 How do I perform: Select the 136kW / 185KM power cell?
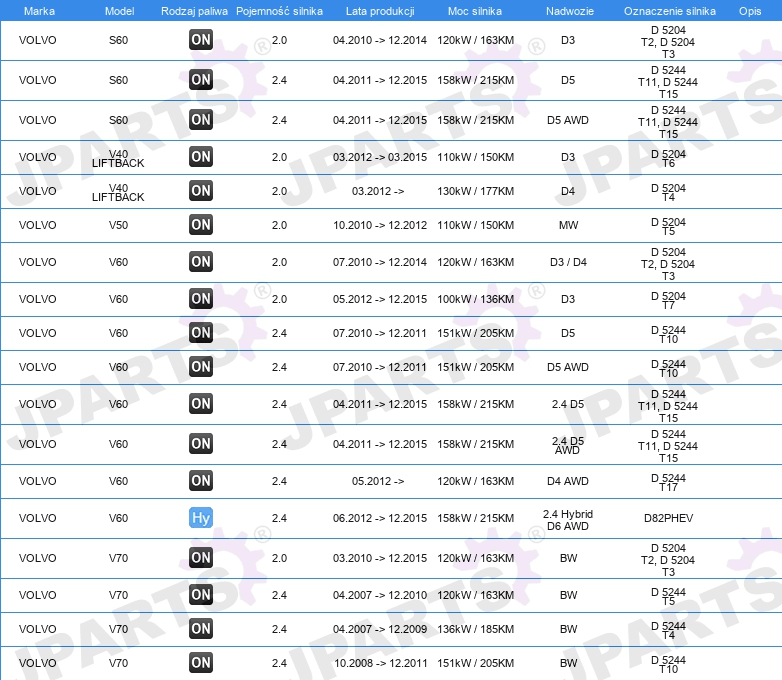tap(475, 629)
